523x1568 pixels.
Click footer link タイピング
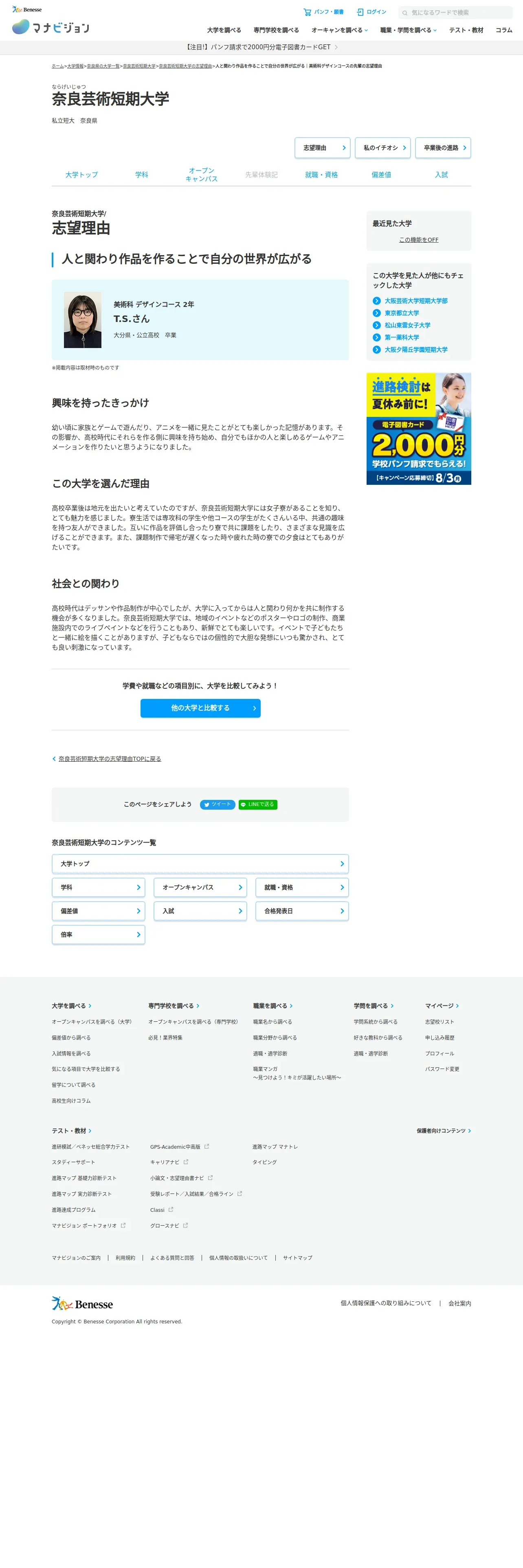tap(265, 1162)
